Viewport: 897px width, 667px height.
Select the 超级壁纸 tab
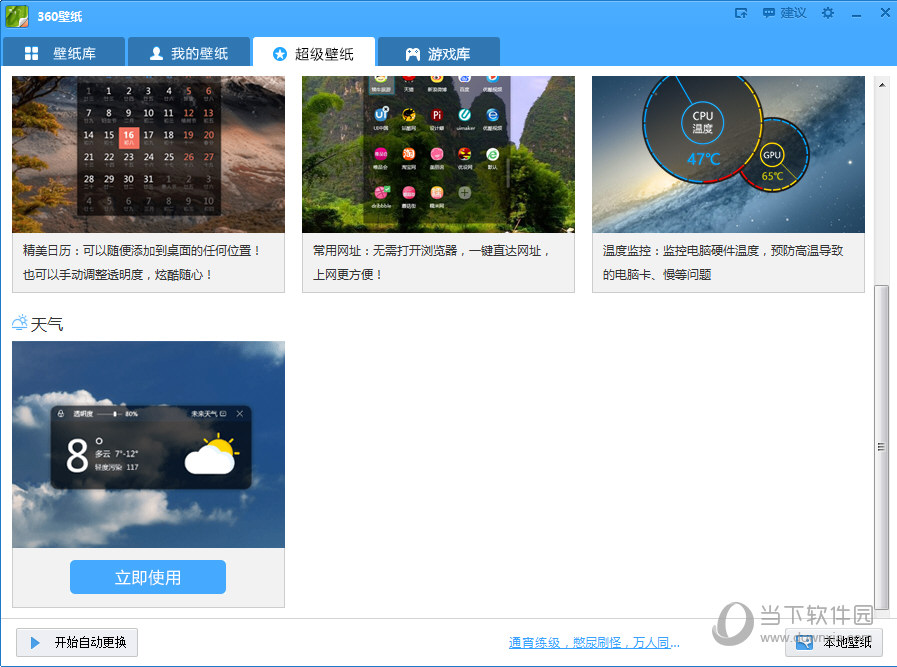point(313,53)
